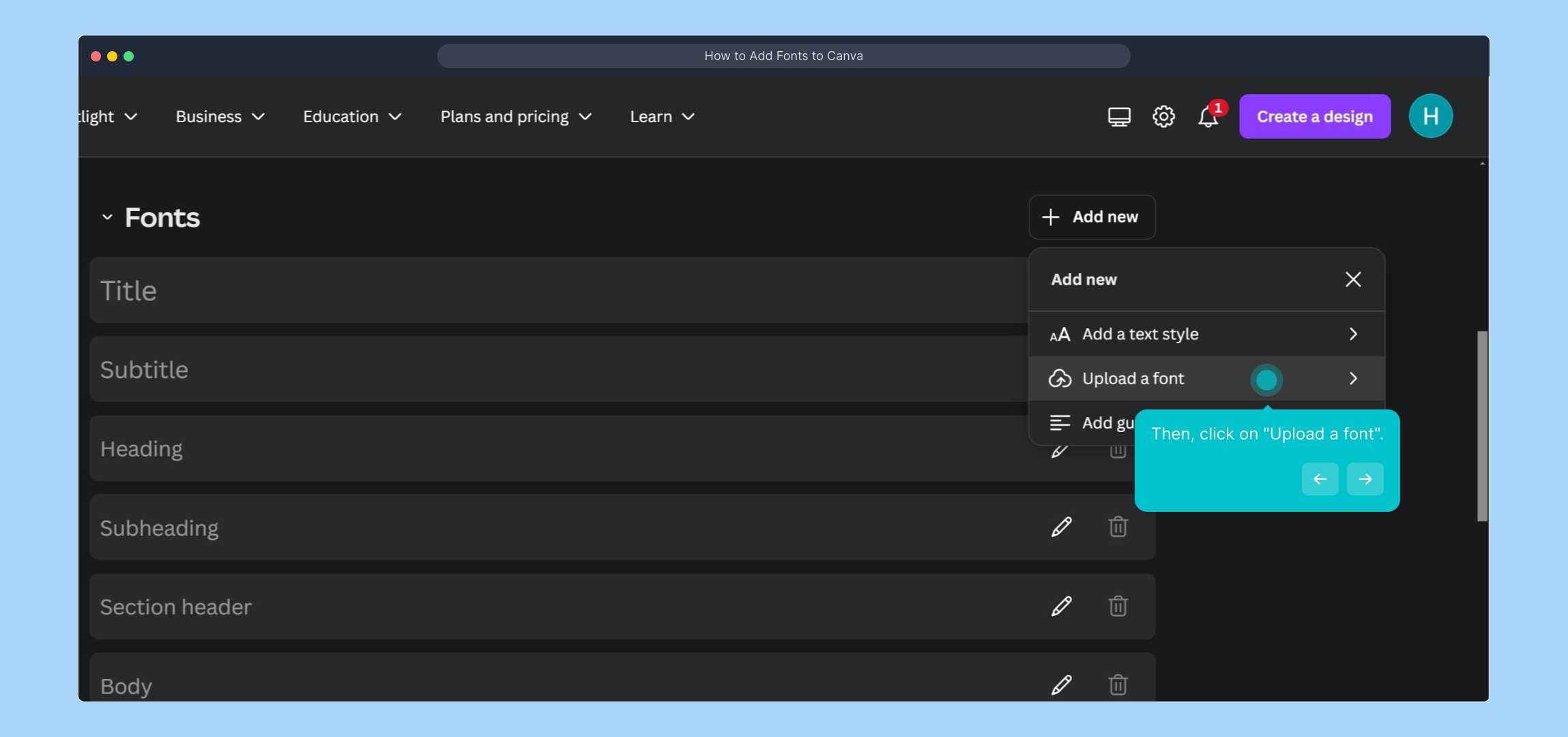The image size is (1568, 737).
Task: Edit the Section header style pencil icon
Action: (x=1061, y=605)
